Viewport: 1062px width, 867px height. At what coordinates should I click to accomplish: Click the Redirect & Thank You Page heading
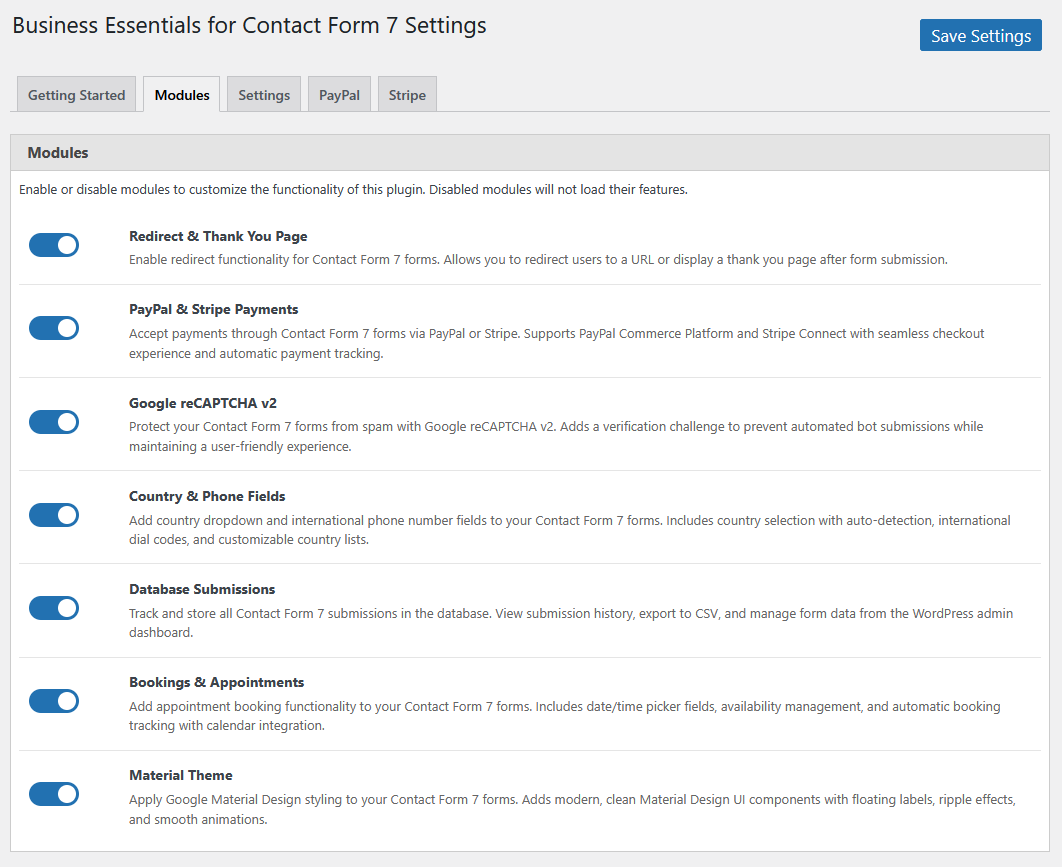[218, 237]
